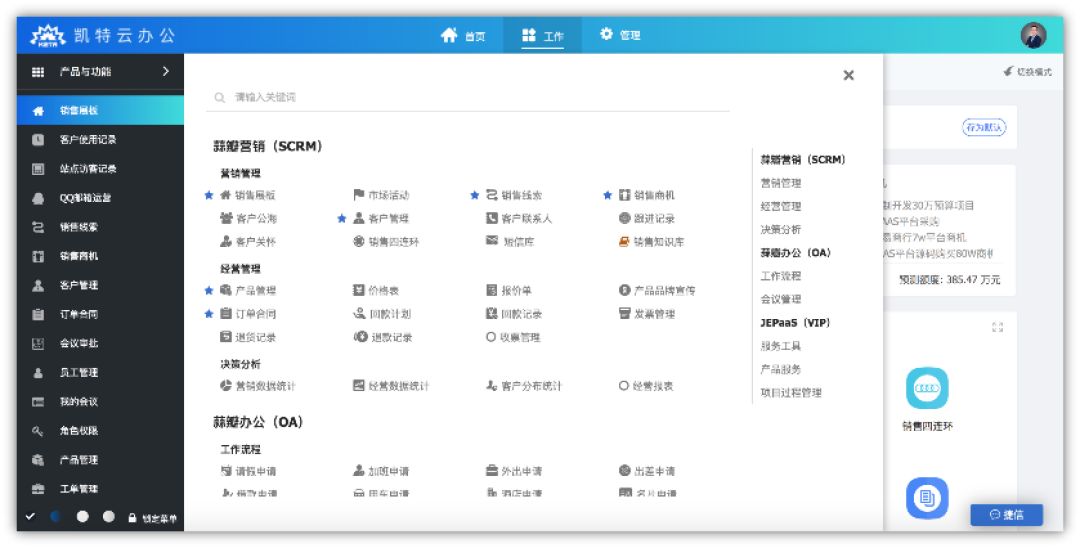Open 营销数据统计 pie chart item
1080x548 pixels.
(x=258, y=387)
